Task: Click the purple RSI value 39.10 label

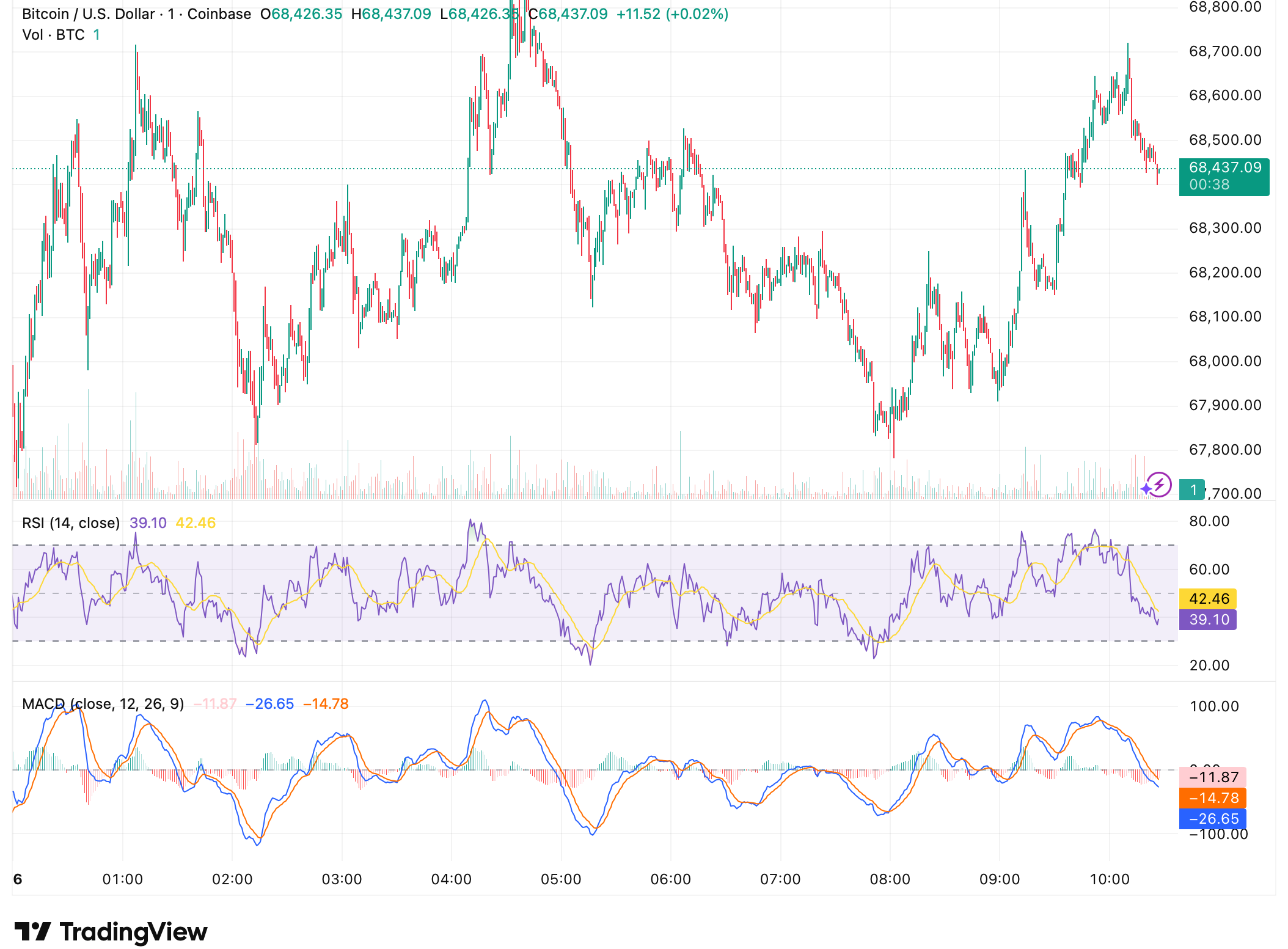Action: click(x=1207, y=619)
